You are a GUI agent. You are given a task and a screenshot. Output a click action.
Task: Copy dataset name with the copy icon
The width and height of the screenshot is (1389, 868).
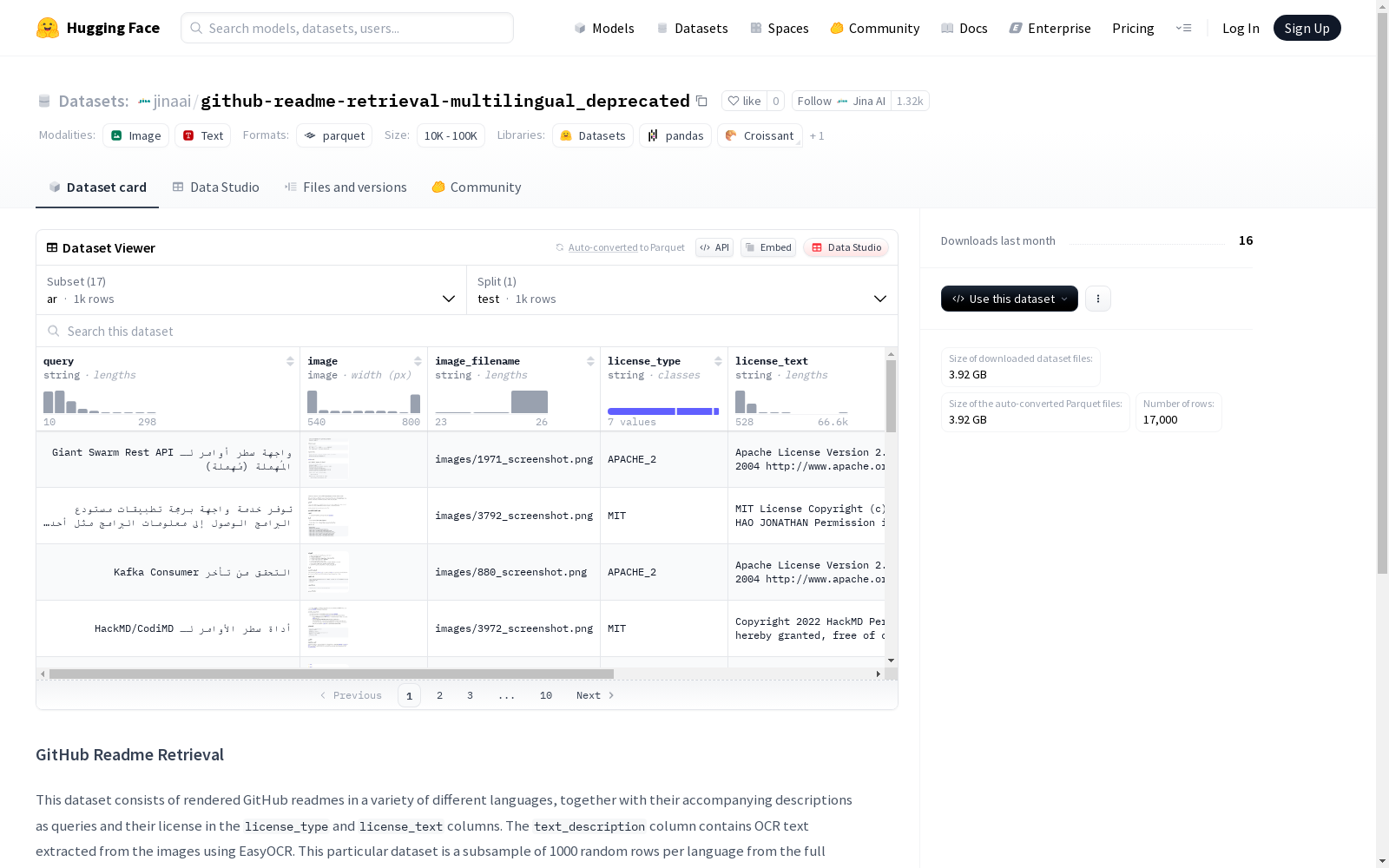tap(701, 101)
